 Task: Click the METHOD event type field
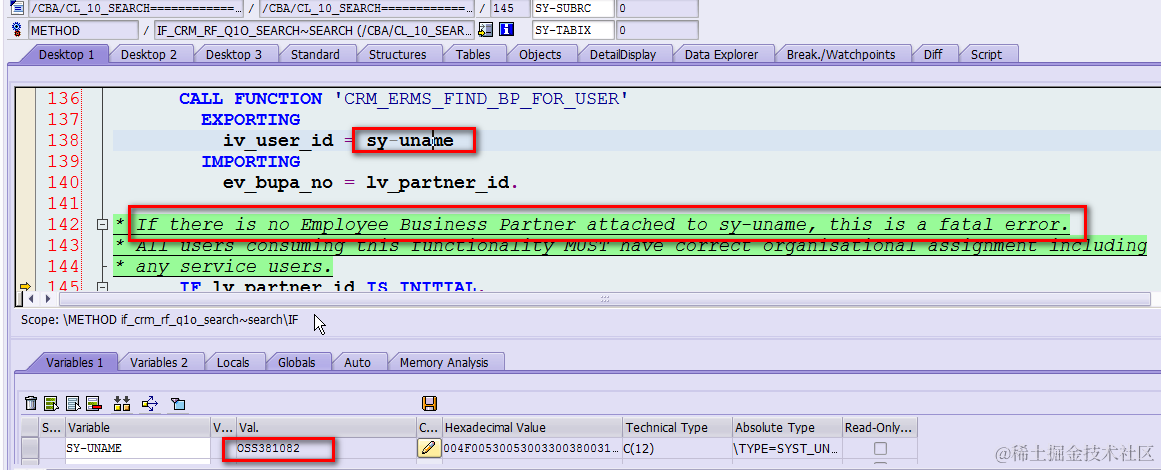[83, 30]
